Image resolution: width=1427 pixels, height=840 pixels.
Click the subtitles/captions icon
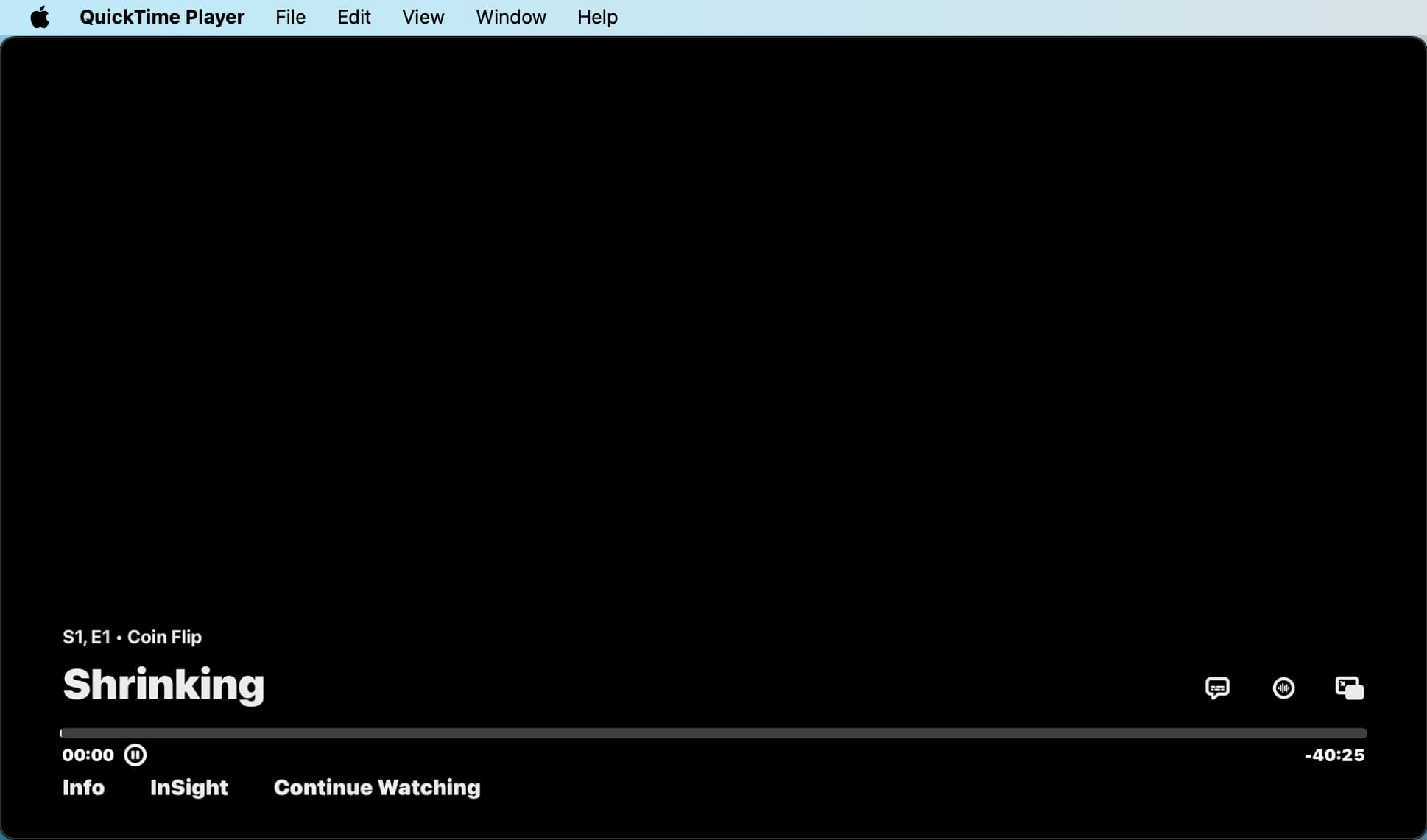[1218, 688]
